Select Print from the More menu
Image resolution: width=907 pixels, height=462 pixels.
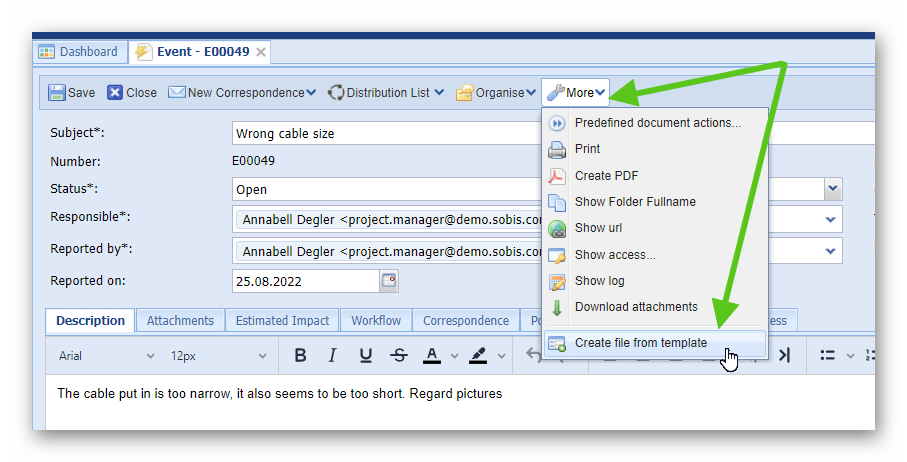587,149
